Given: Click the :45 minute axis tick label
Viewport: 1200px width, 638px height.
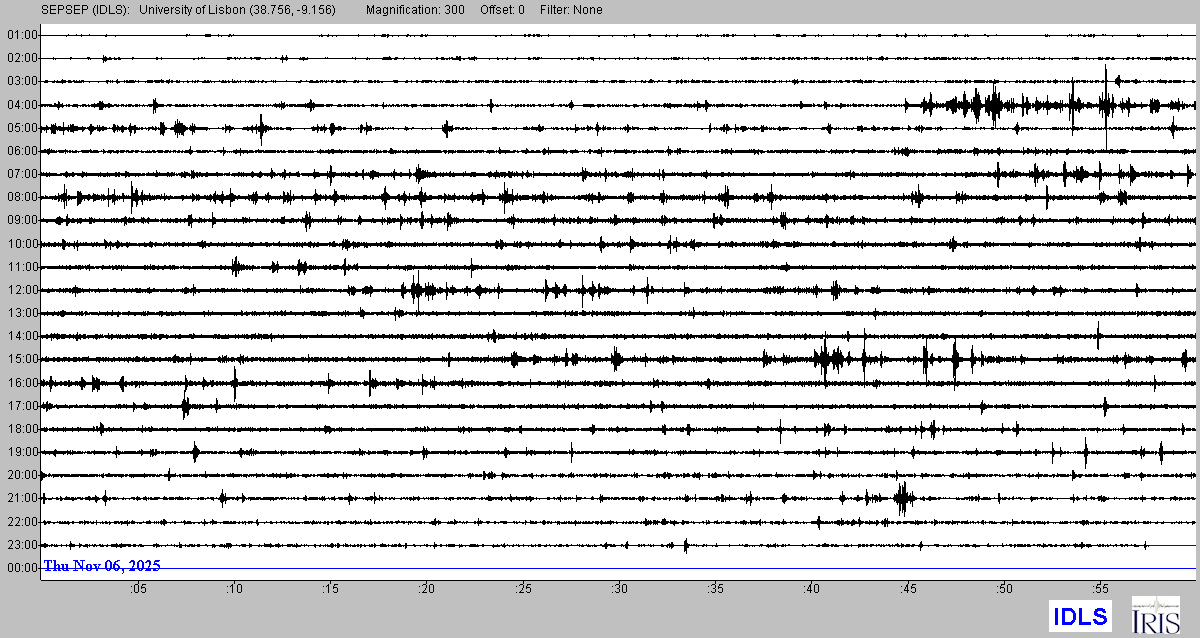Looking at the screenshot, I should (x=908, y=589).
